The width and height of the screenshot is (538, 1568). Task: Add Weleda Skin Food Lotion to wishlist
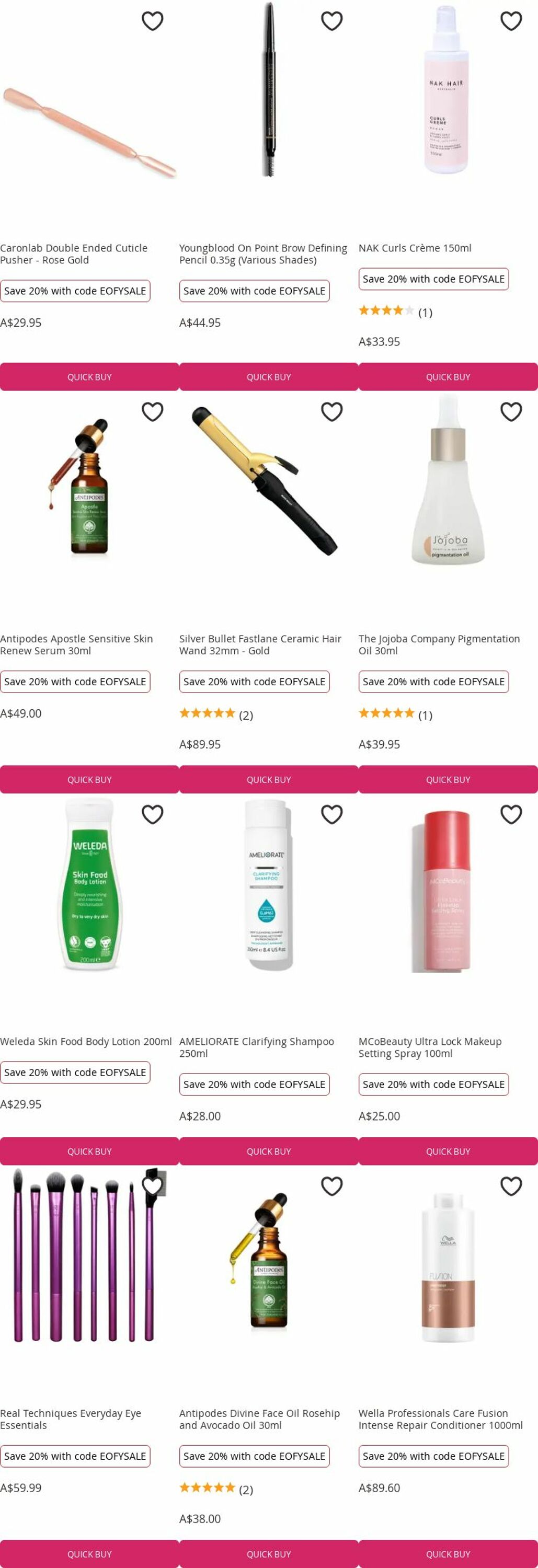(152, 814)
